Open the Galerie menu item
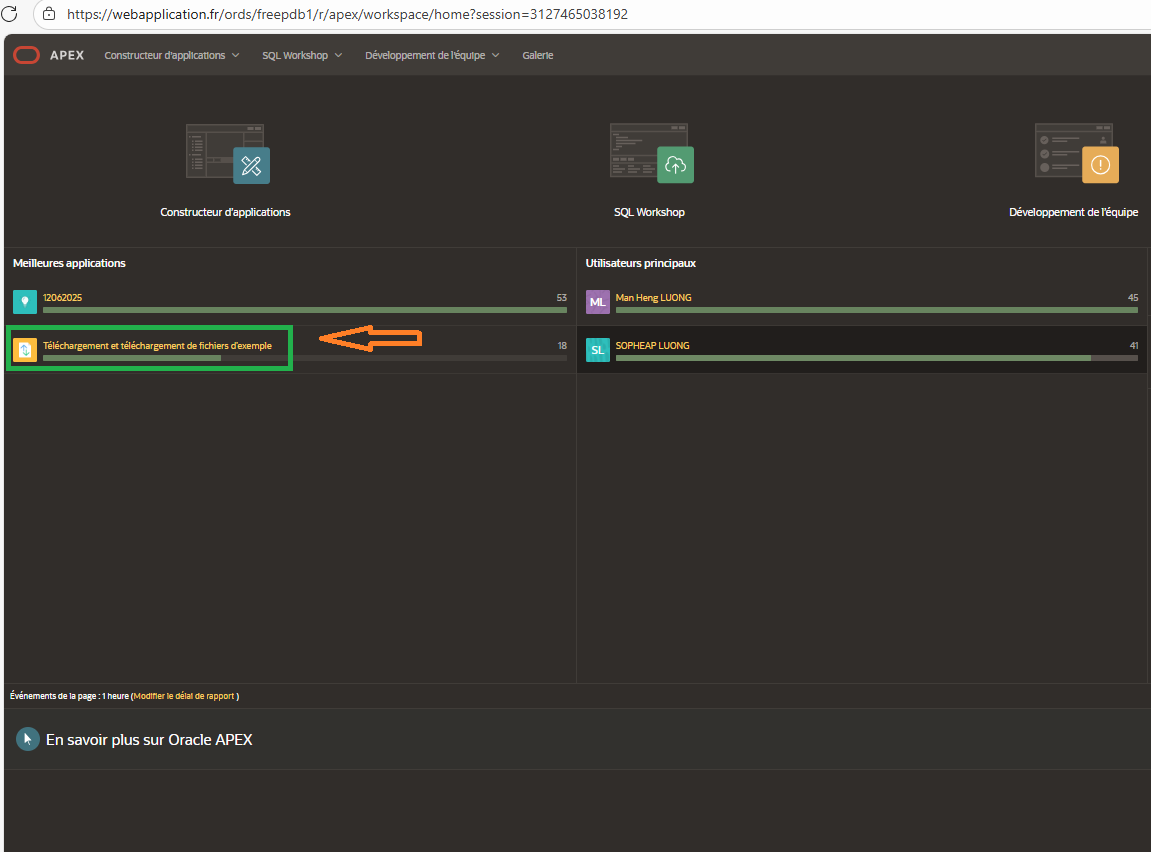 pyautogui.click(x=537, y=56)
